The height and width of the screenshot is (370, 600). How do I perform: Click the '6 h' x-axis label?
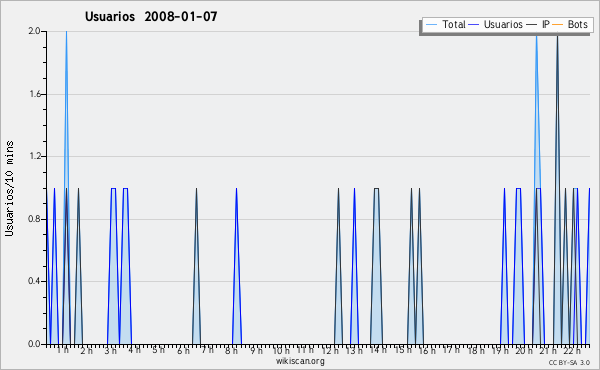(x=183, y=350)
